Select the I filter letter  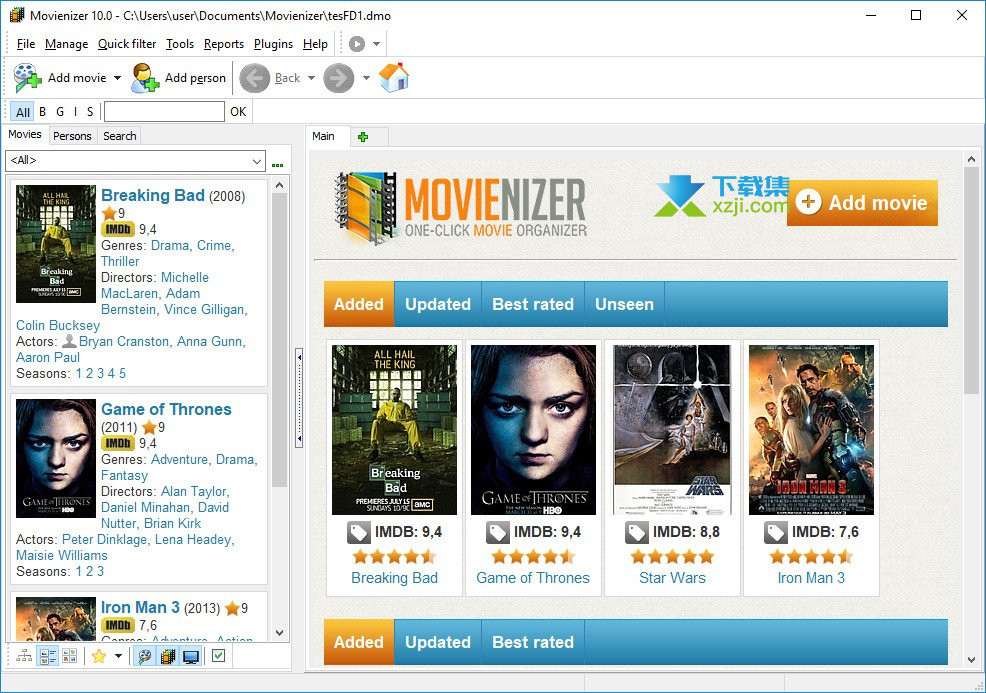click(75, 112)
